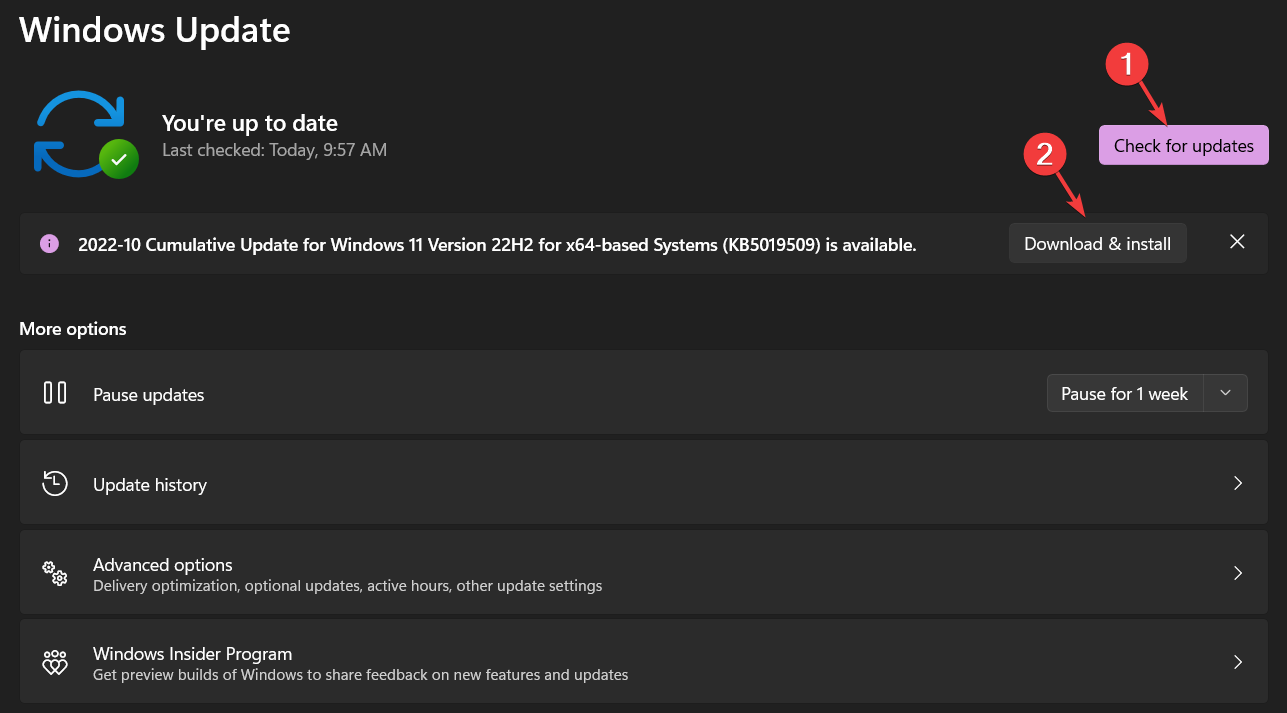Expand the pause duration dropdown arrow
Screen dimensions: 1287x713
coord(1226,393)
